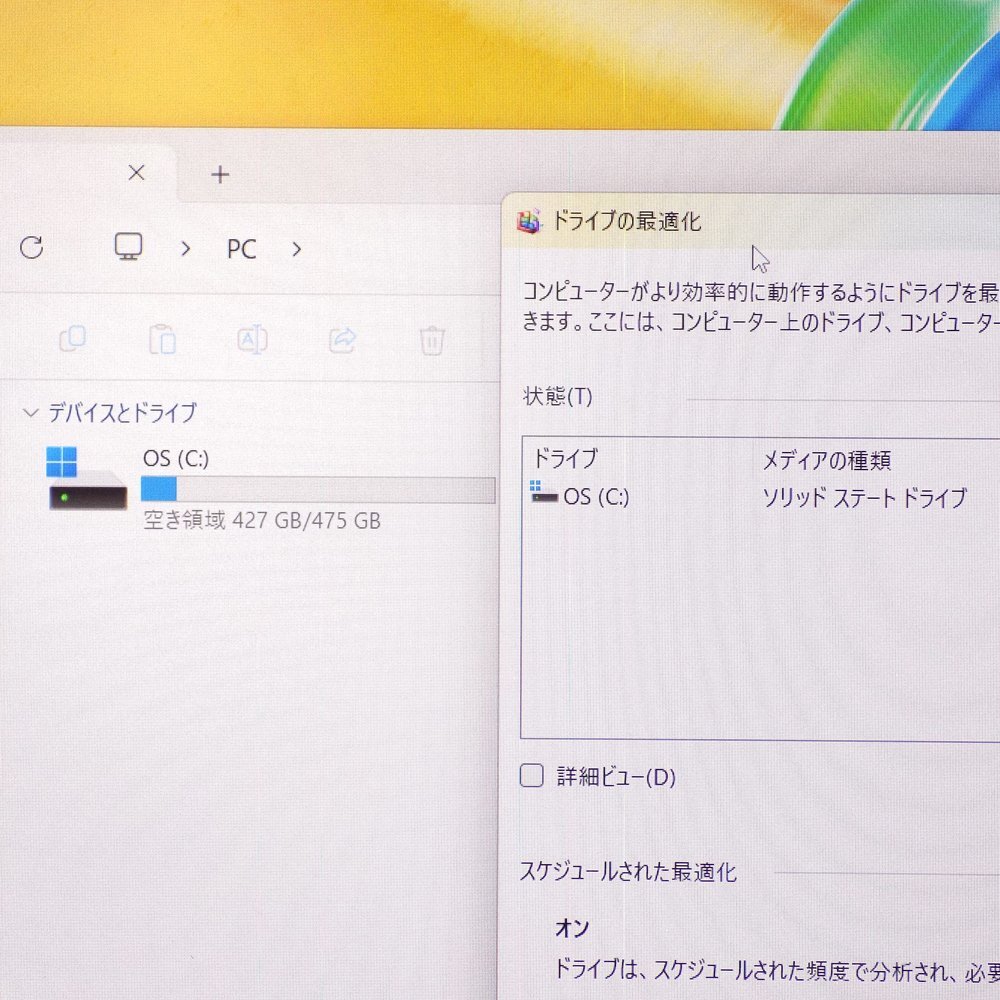Click the ドライブ column header
Image resolution: width=1000 pixels, height=1000 pixels.
coord(565,458)
